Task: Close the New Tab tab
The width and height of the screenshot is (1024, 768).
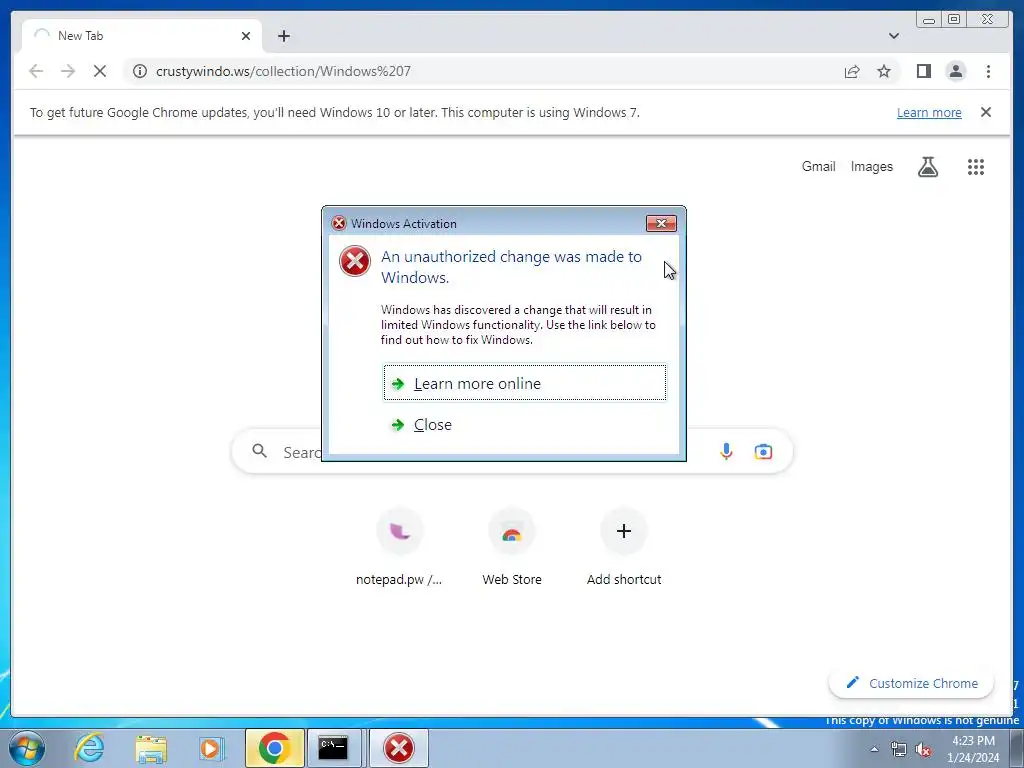Action: 246,36
